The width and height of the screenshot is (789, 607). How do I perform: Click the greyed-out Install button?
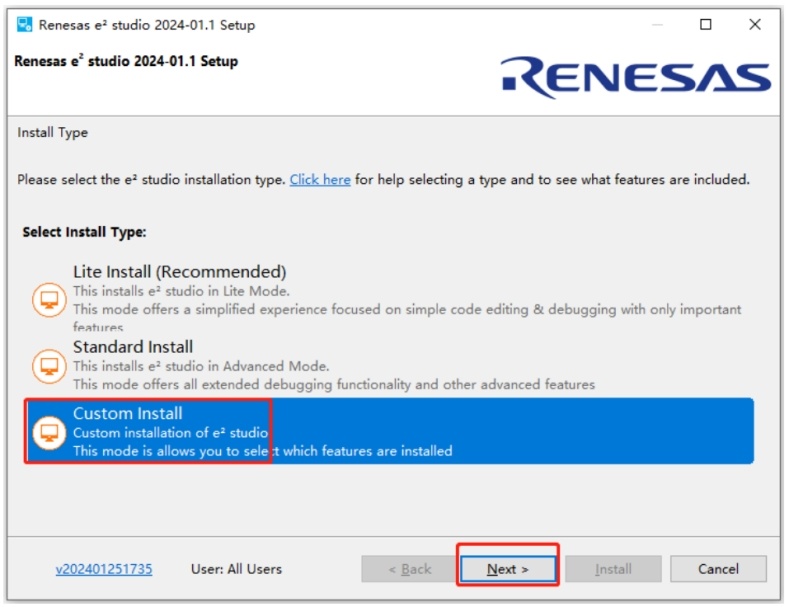click(x=613, y=569)
